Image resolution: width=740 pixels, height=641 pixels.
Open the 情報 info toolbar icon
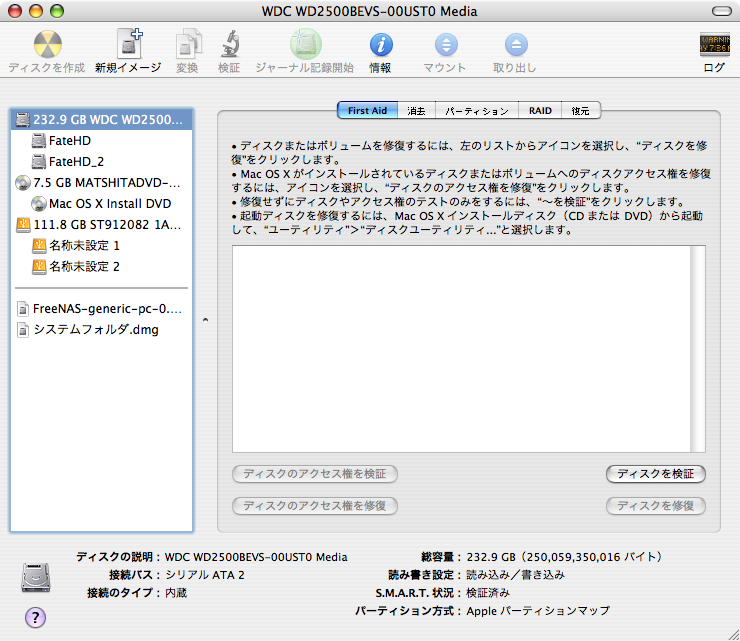pos(381,45)
